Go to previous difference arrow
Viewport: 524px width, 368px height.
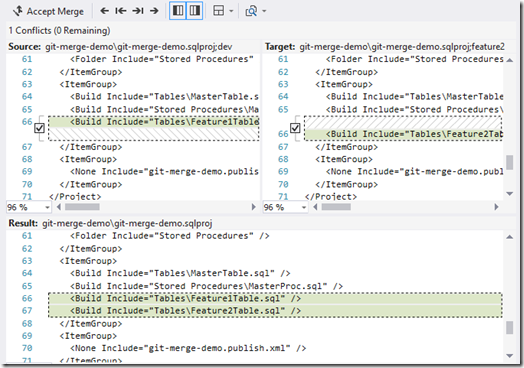point(105,11)
